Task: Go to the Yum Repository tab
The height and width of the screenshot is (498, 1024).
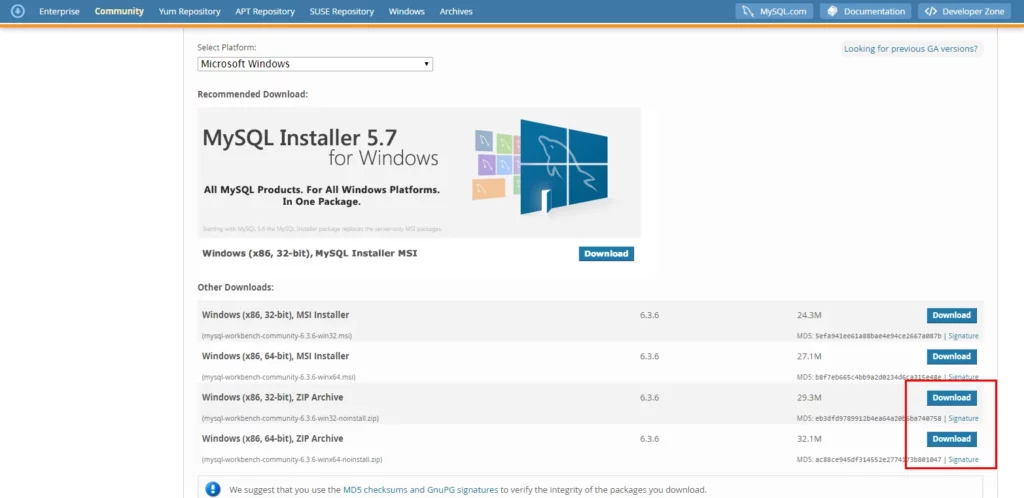Action: click(189, 12)
